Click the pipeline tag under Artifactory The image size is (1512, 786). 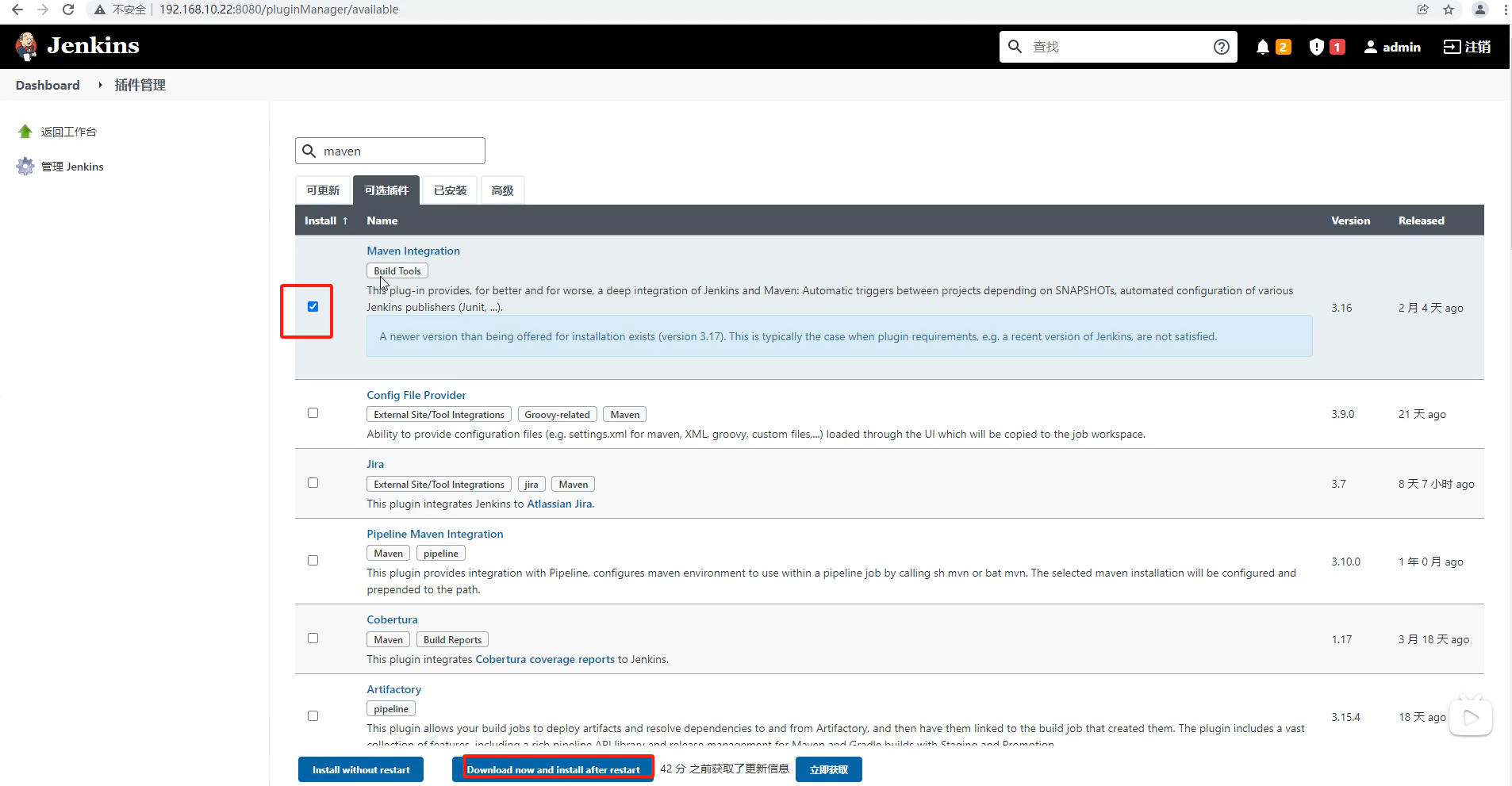[x=391, y=708]
